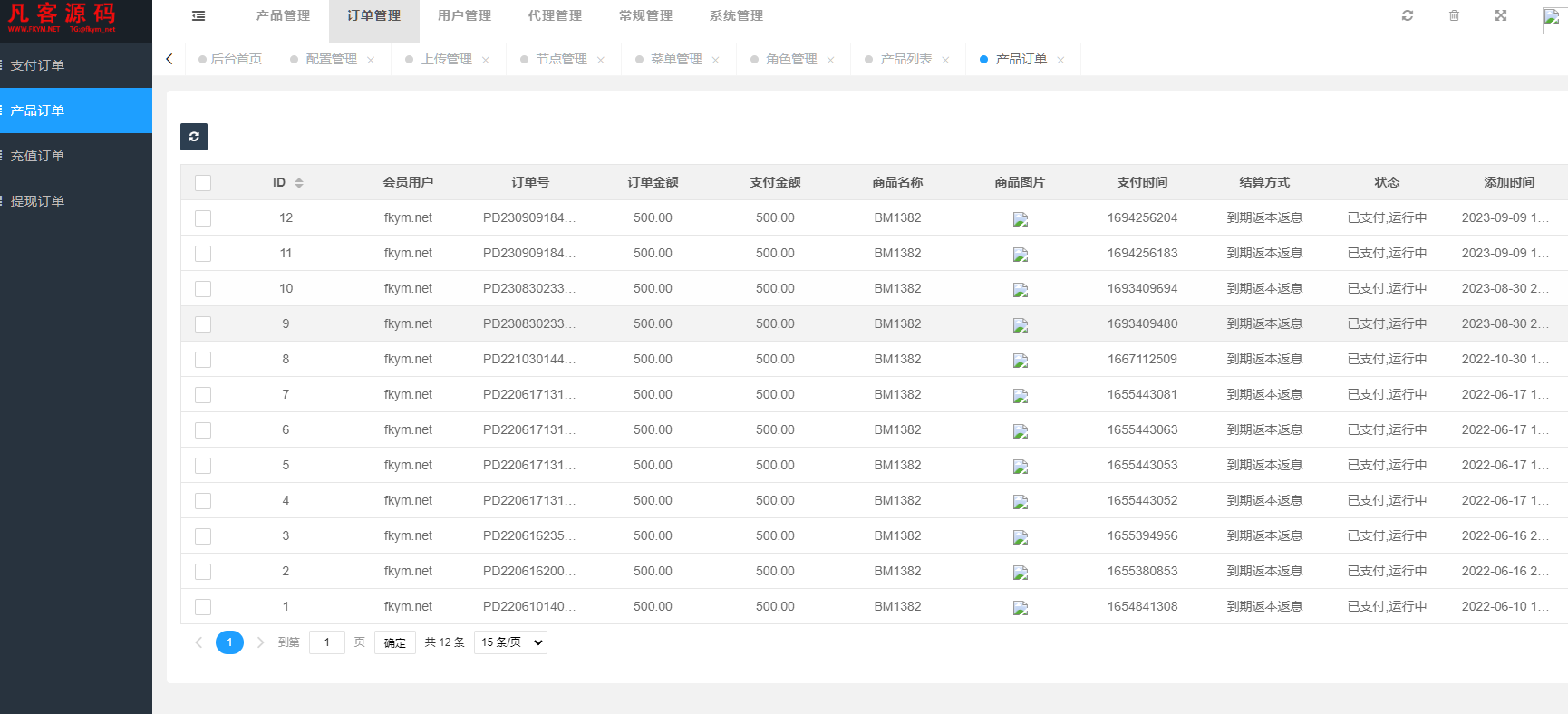Close the 产品列表 tab via its X icon
This screenshot has height=714, width=1568.
945,60
